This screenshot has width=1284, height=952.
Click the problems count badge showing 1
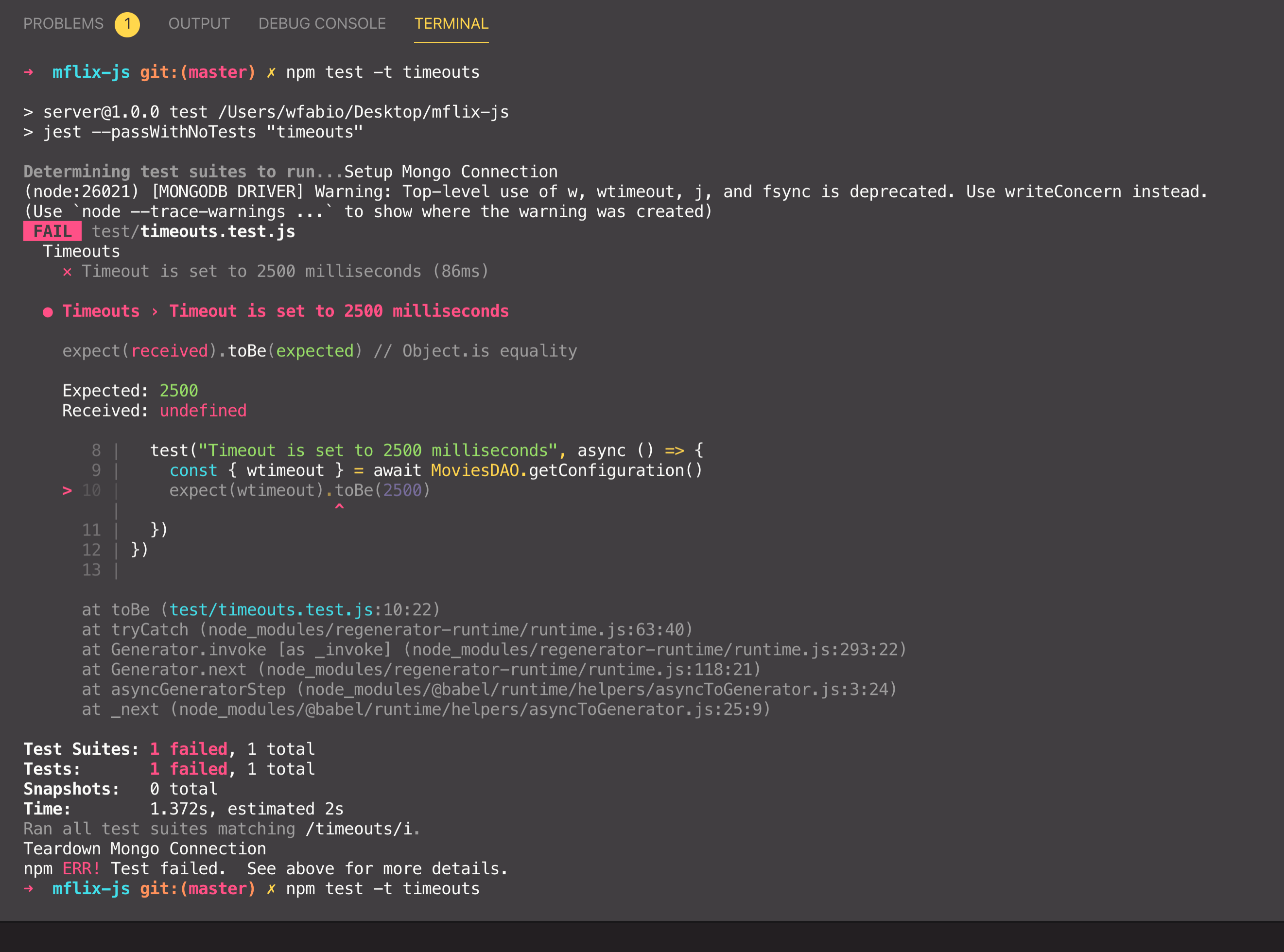click(127, 24)
